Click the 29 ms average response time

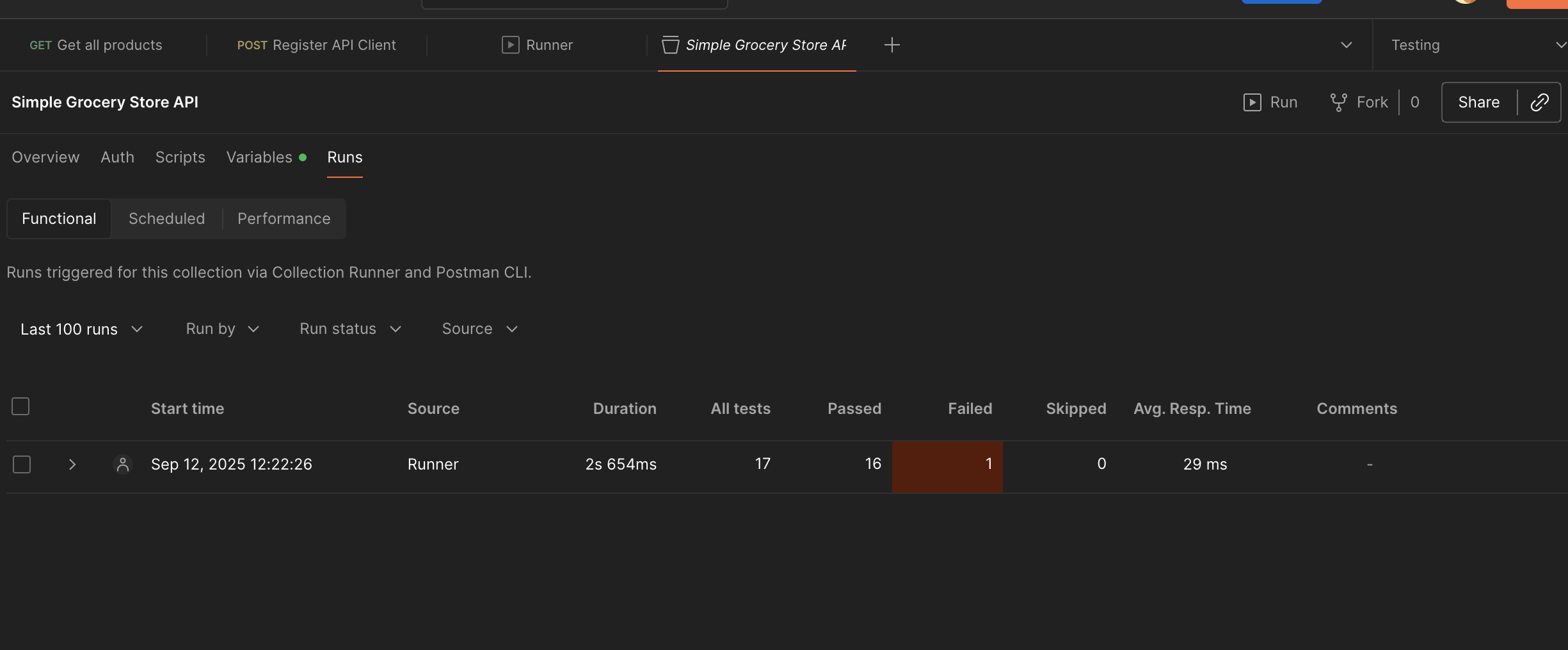click(x=1204, y=464)
